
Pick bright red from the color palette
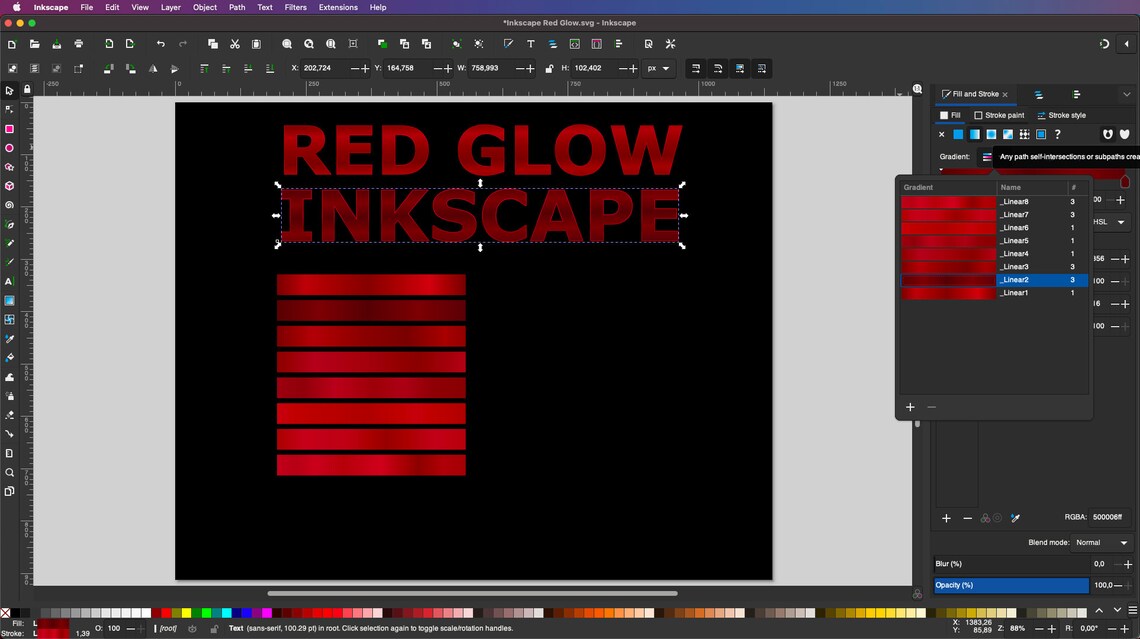pos(166,612)
